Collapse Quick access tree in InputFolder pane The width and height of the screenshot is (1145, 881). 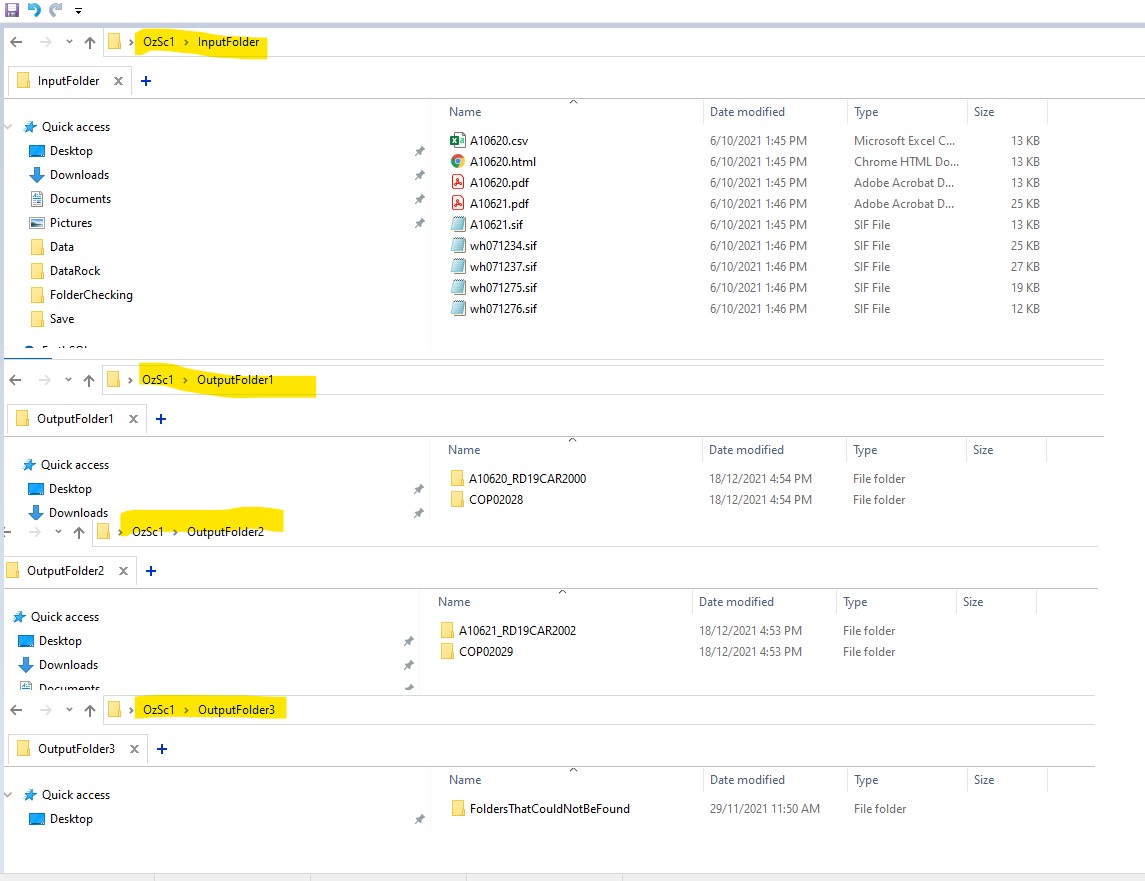click(10, 127)
